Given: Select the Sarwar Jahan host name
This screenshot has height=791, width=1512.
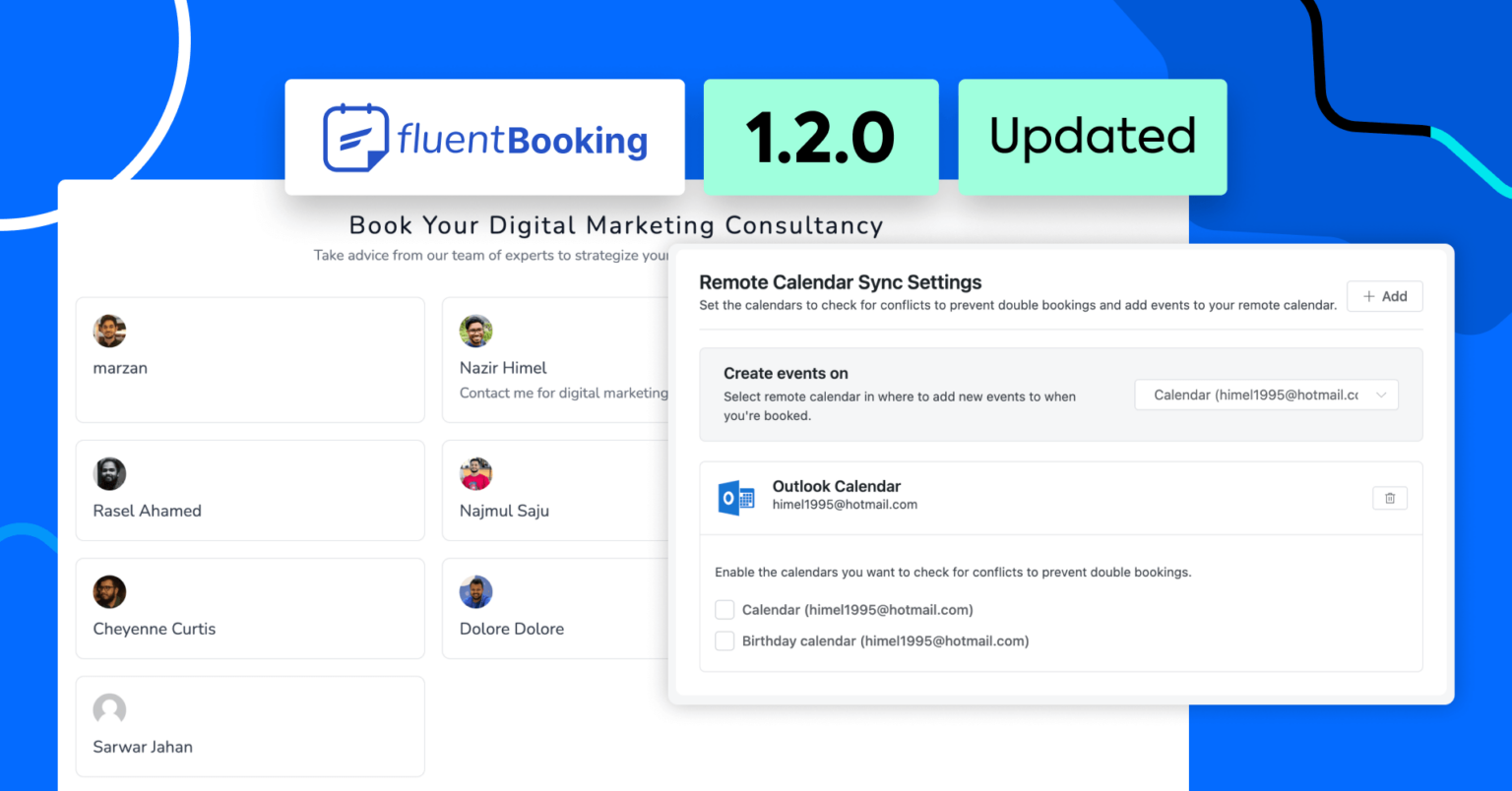Looking at the screenshot, I should [143, 747].
